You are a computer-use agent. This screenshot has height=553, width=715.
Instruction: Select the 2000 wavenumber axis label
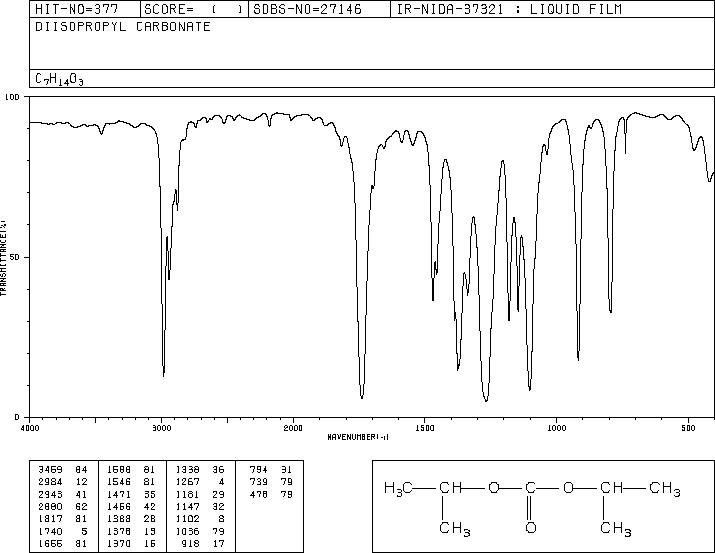(293, 428)
